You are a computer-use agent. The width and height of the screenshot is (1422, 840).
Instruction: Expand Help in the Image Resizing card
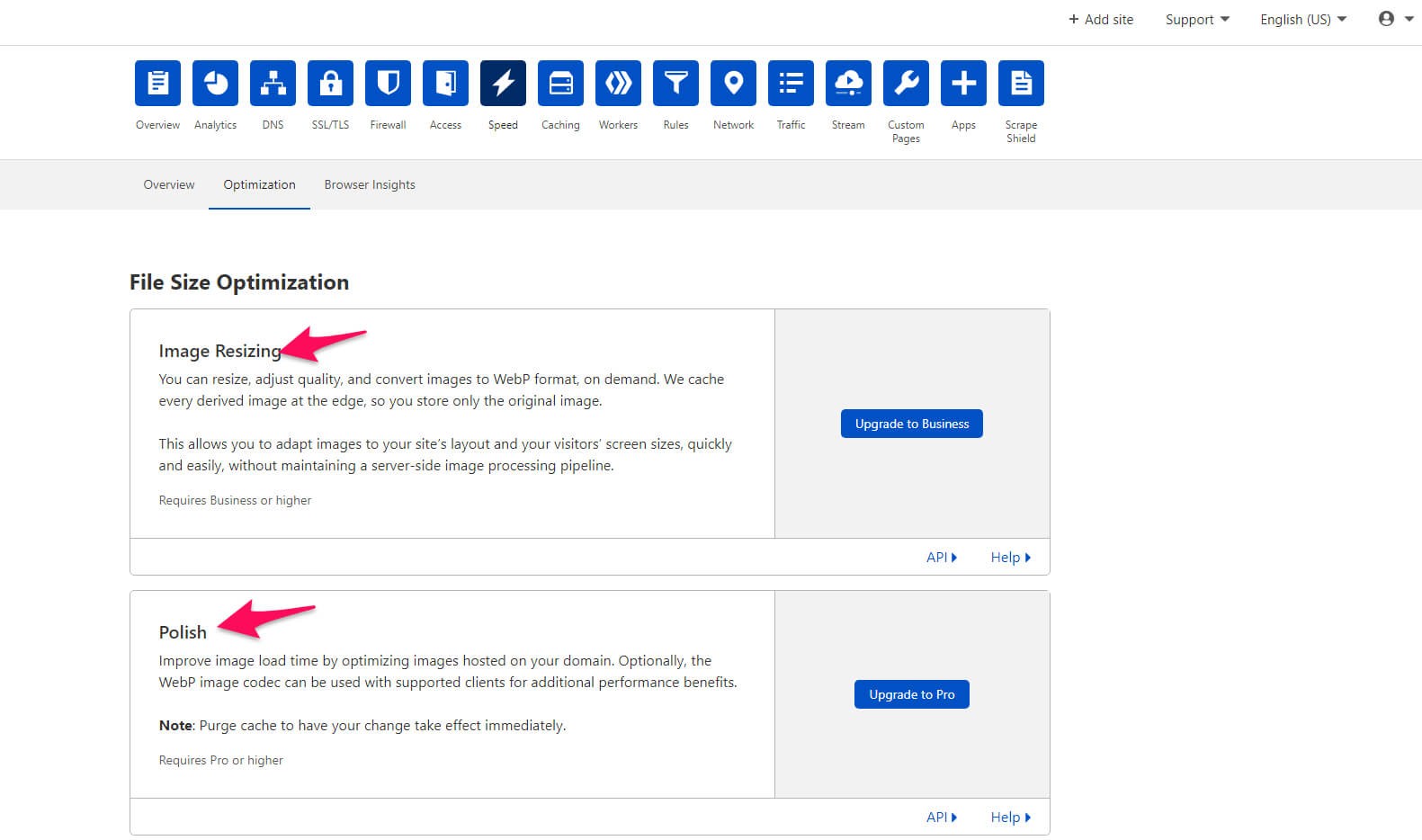tap(1011, 558)
